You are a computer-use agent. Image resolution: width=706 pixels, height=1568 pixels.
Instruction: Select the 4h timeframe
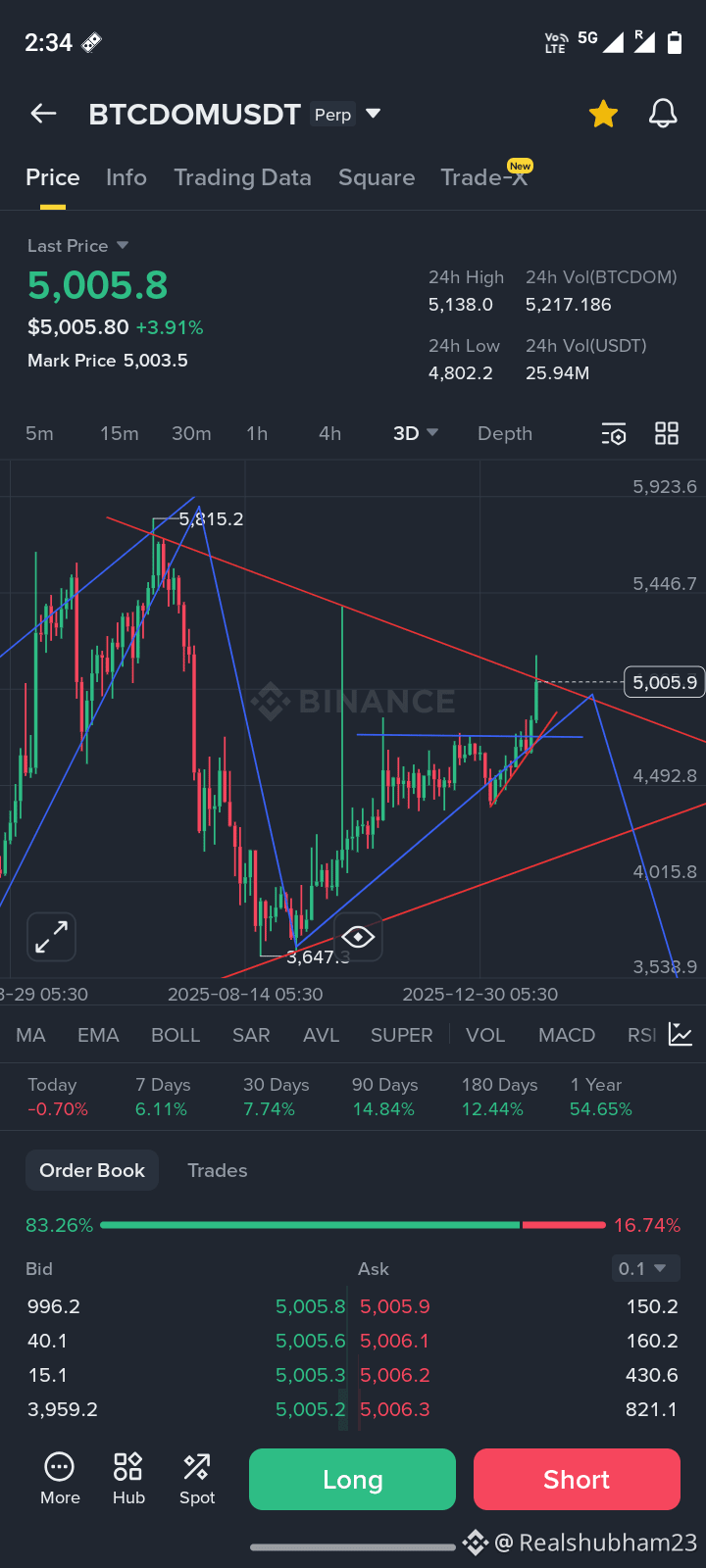[x=330, y=433]
